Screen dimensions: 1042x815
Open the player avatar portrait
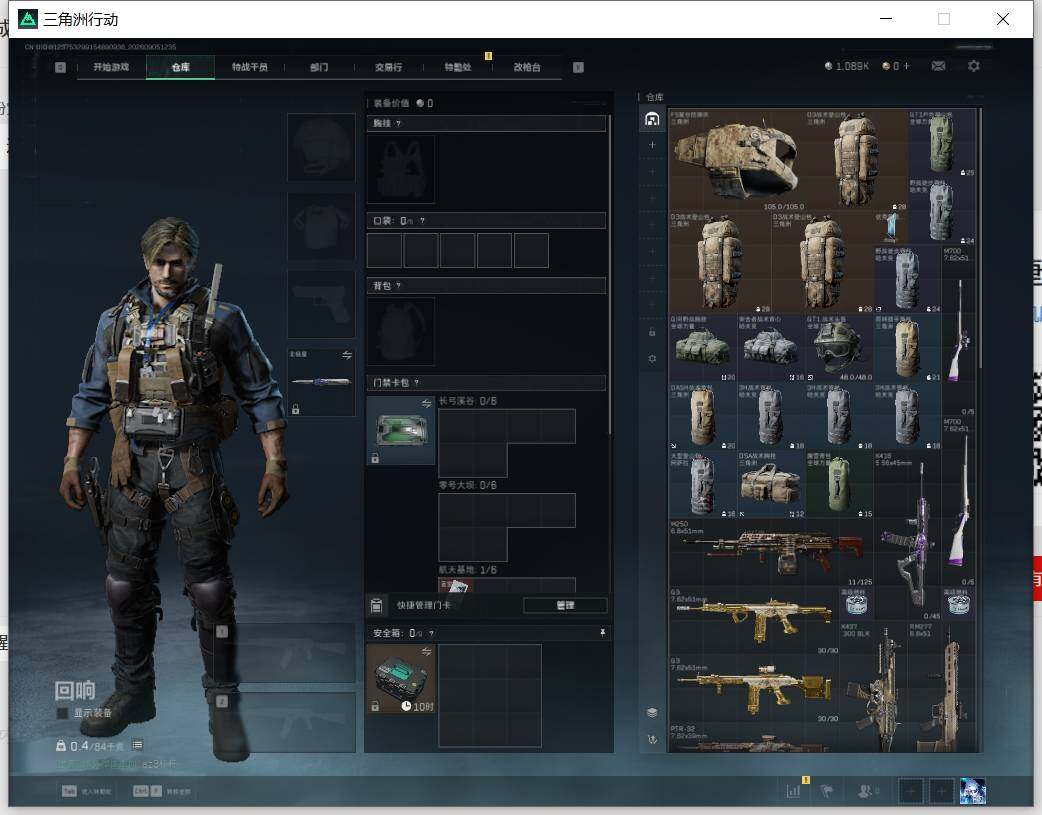(972, 790)
